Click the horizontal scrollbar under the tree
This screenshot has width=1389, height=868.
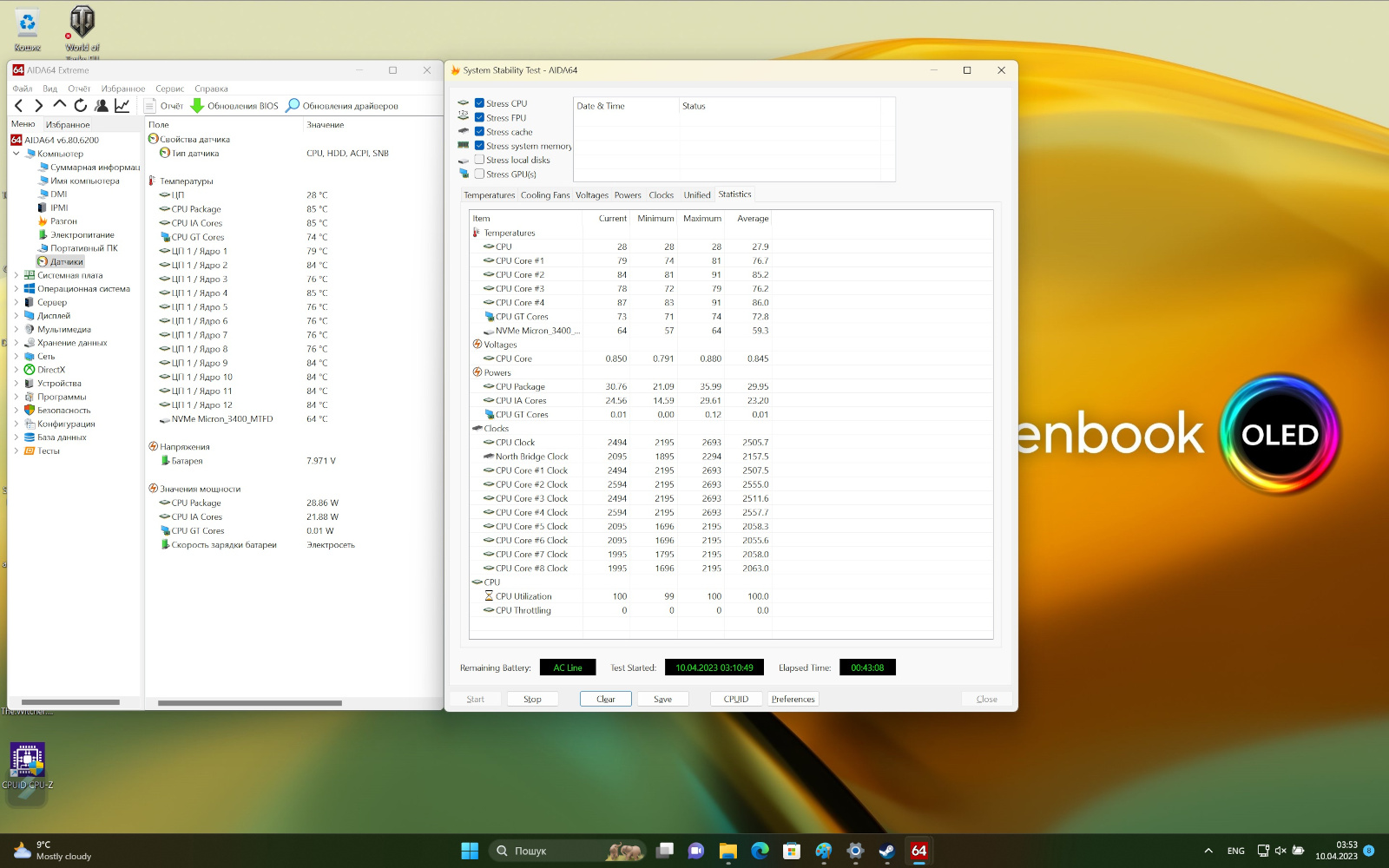tap(70, 702)
